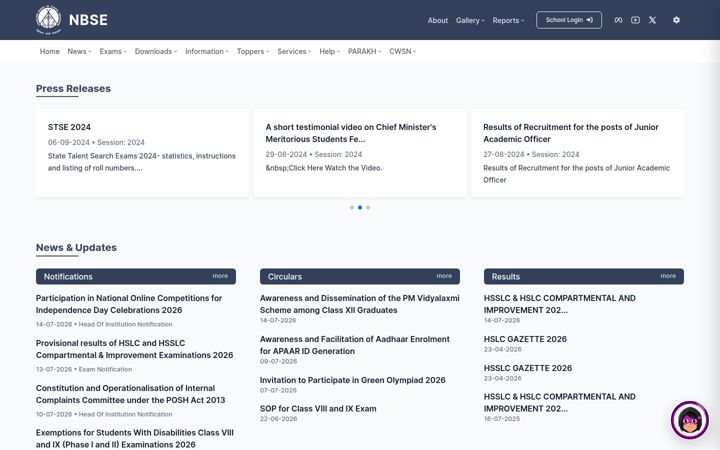Click the NBSE site title
This screenshot has height=450, width=720.
(88, 20)
